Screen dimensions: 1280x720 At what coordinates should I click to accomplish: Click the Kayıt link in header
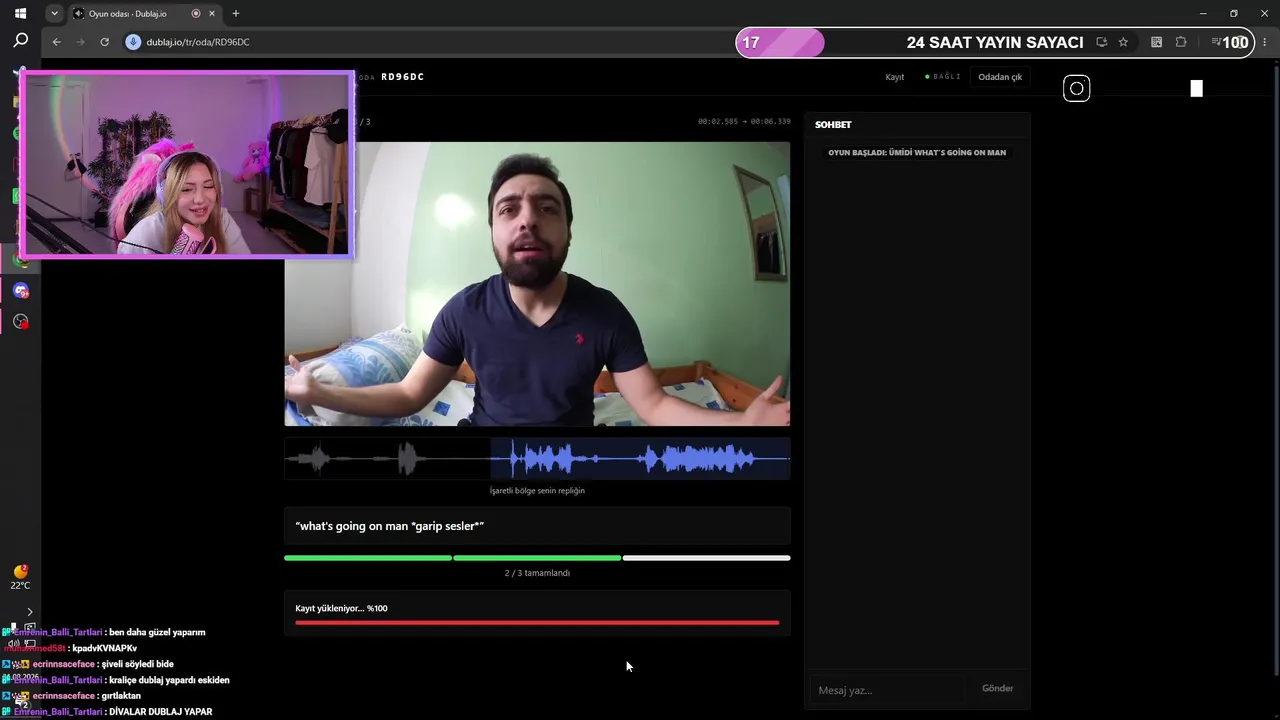point(894,77)
